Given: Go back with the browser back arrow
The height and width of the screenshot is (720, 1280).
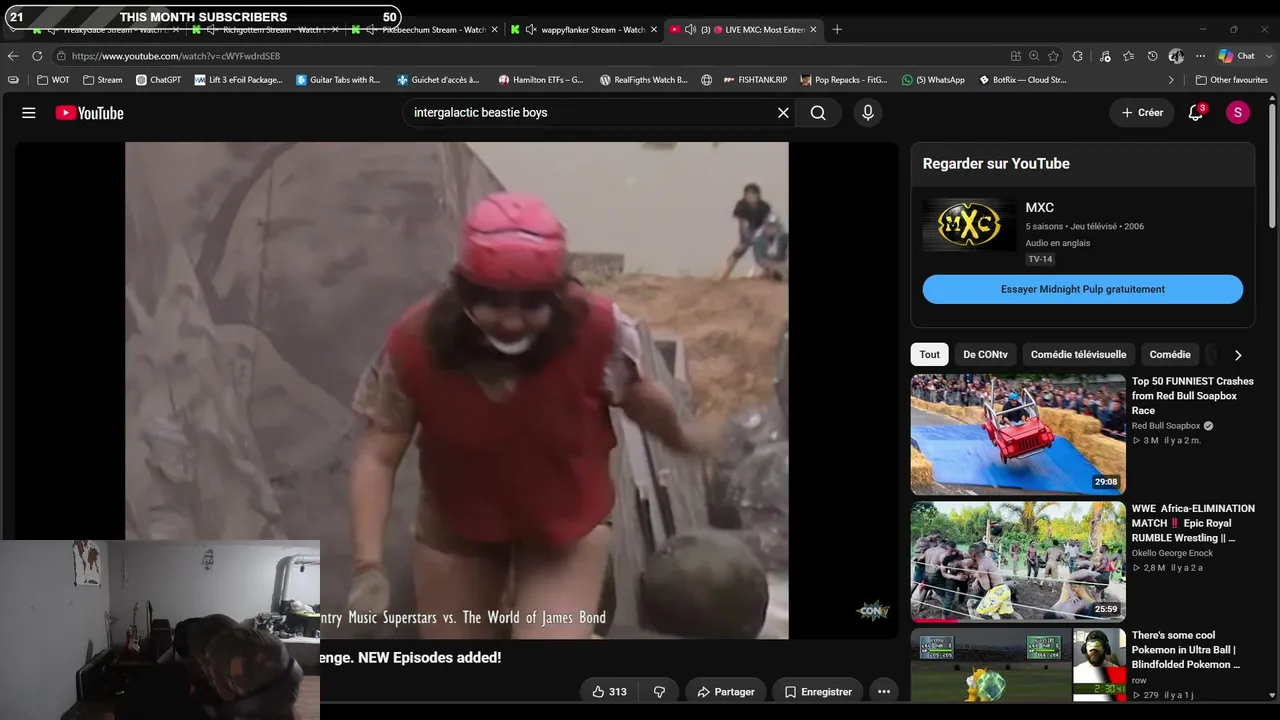Looking at the screenshot, I should [13, 56].
